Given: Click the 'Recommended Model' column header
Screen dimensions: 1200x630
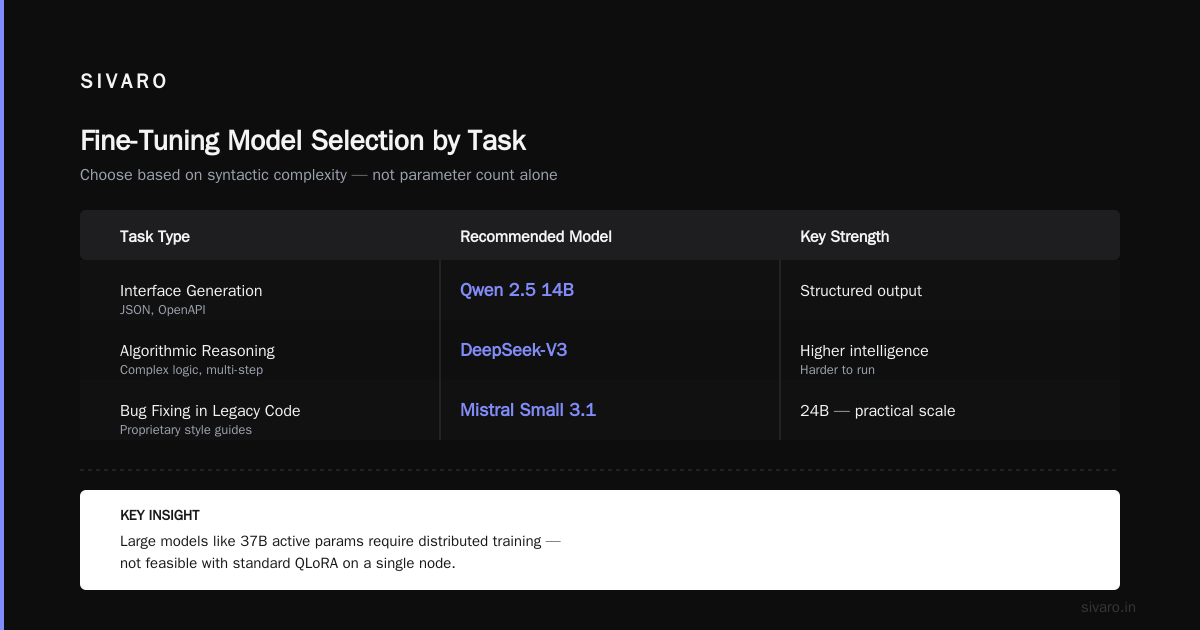Looking at the screenshot, I should pyautogui.click(x=536, y=237).
